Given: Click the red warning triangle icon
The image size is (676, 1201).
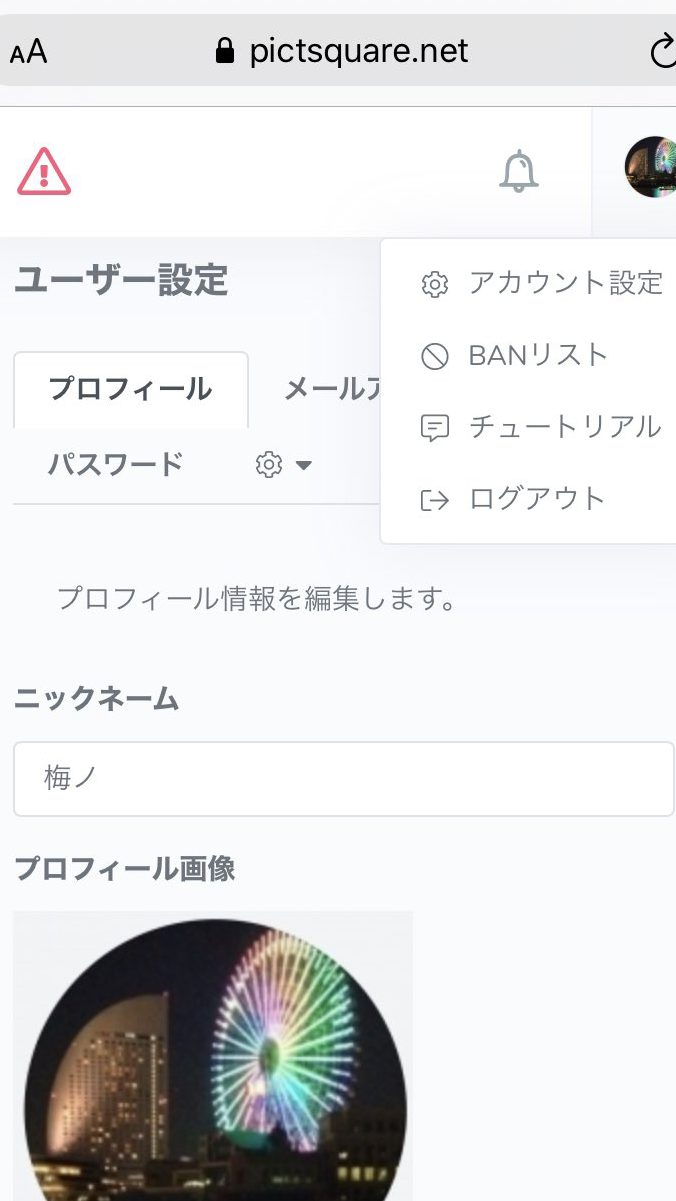Looking at the screenshot, I should (x=44, y=172).
